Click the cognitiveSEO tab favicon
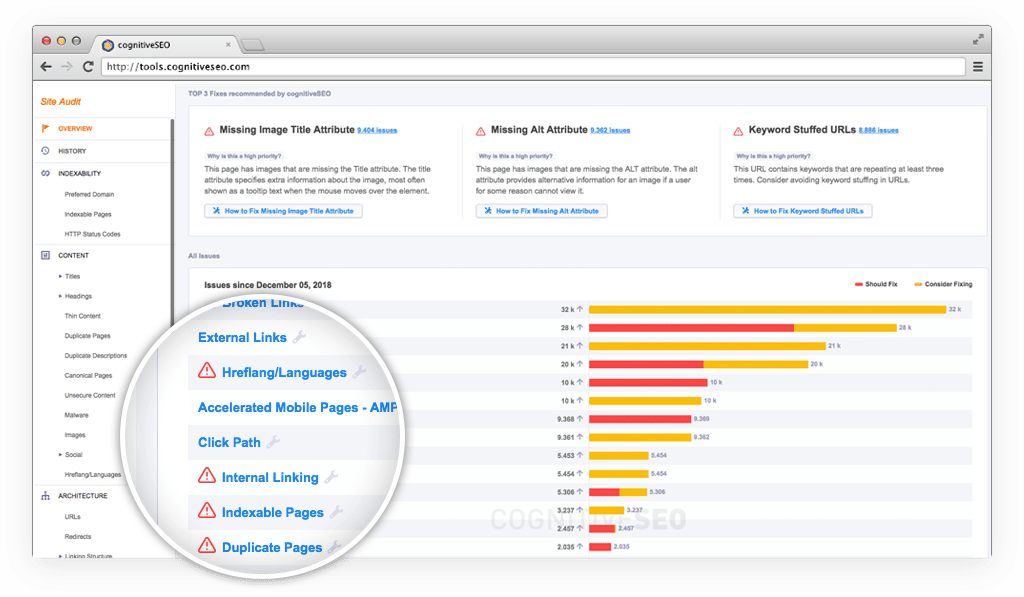 (x=108, y=45)
